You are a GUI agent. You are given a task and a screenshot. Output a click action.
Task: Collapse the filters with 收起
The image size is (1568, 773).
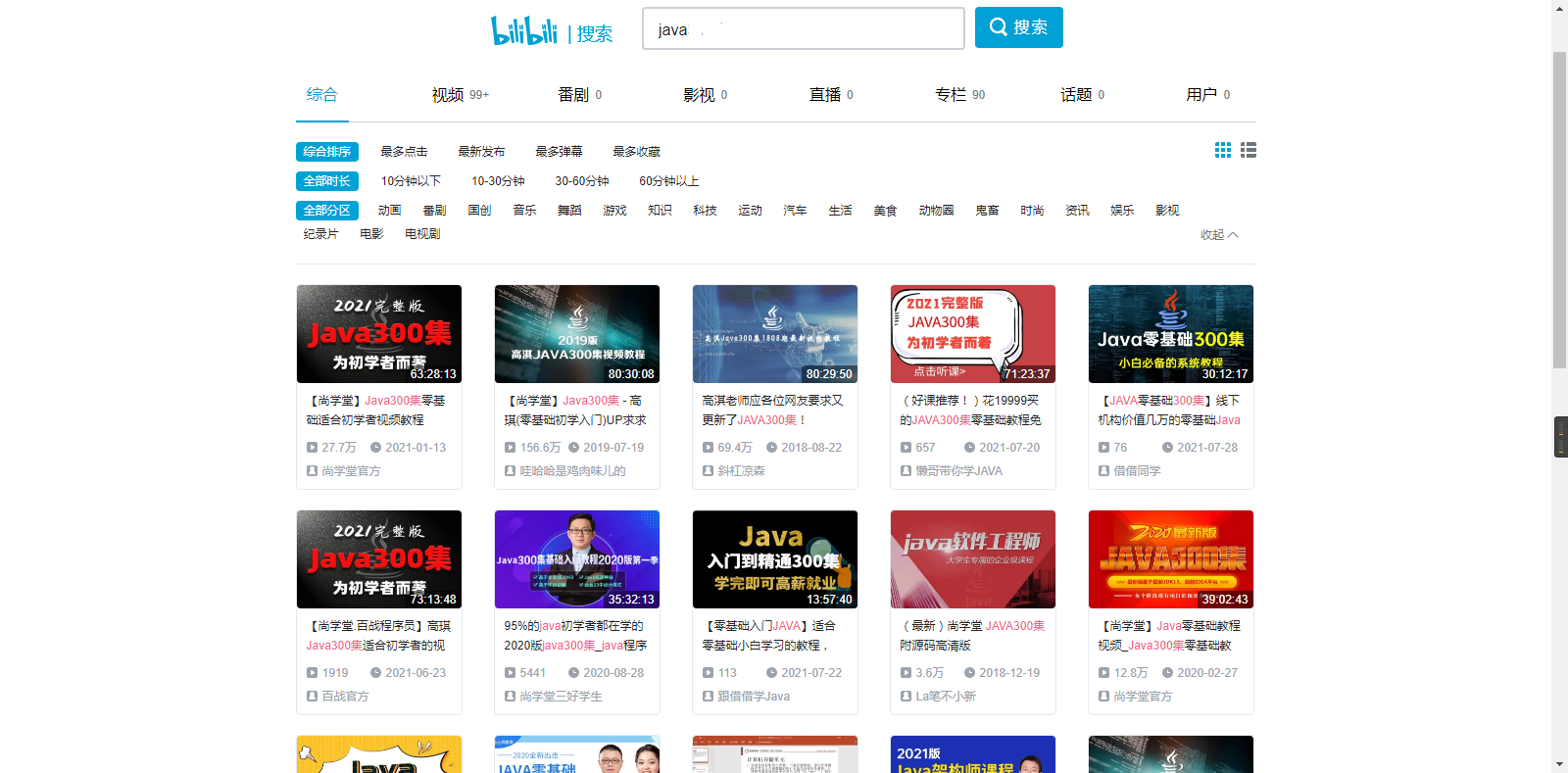[x=1219, y=235]
